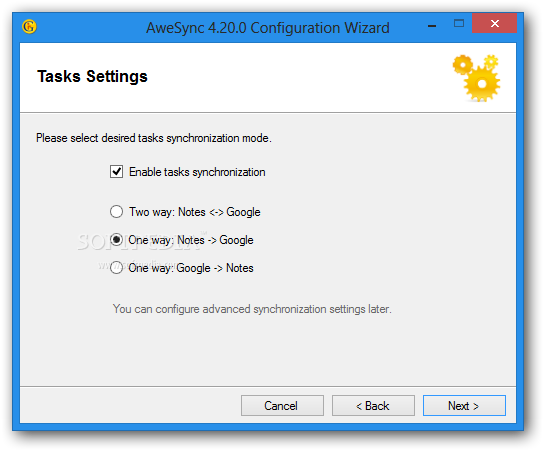Click the advanced synchronization settings later note
The image size is (544, 451).
click(252, 309)
